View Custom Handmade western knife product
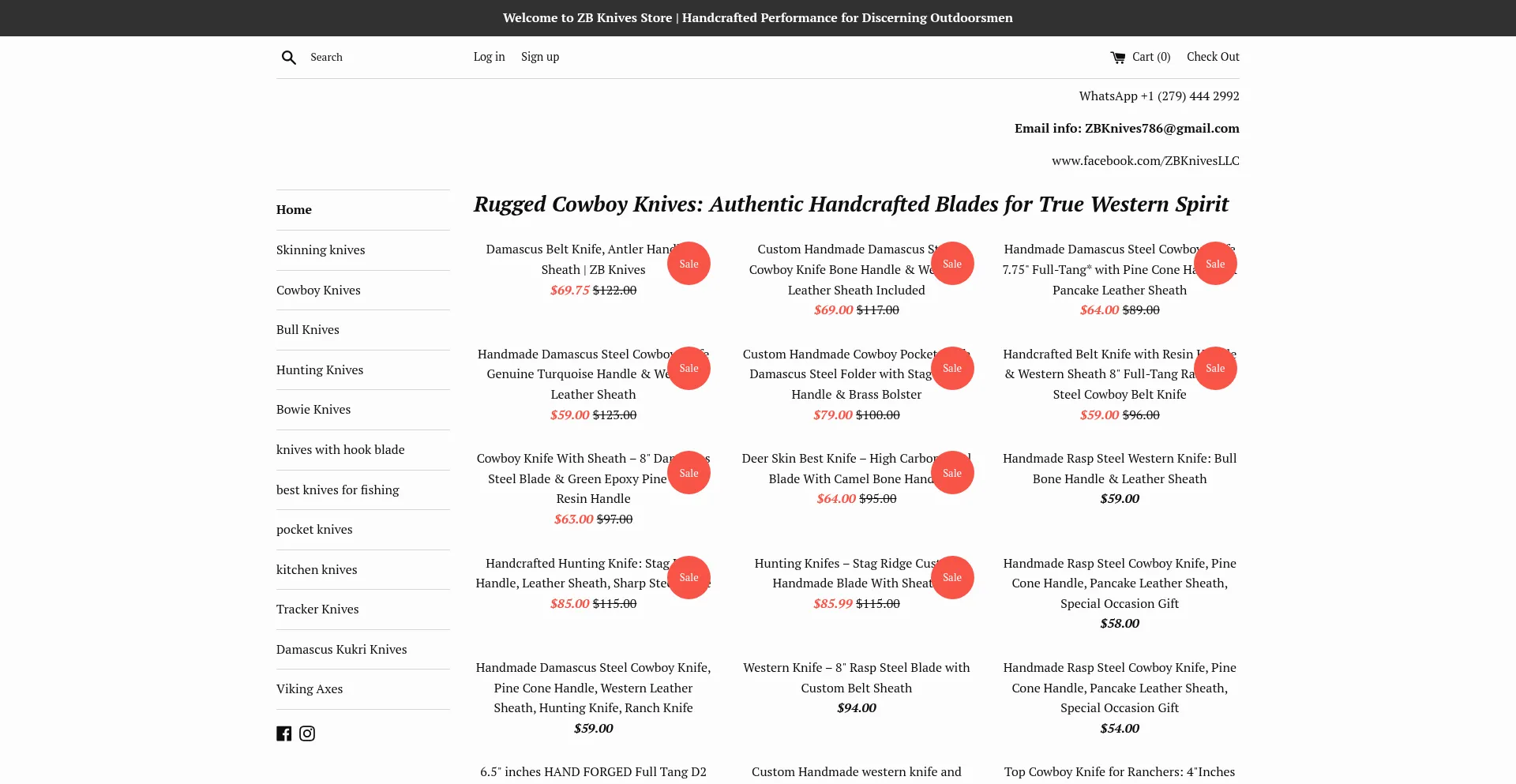 click(x=856, y=772)
